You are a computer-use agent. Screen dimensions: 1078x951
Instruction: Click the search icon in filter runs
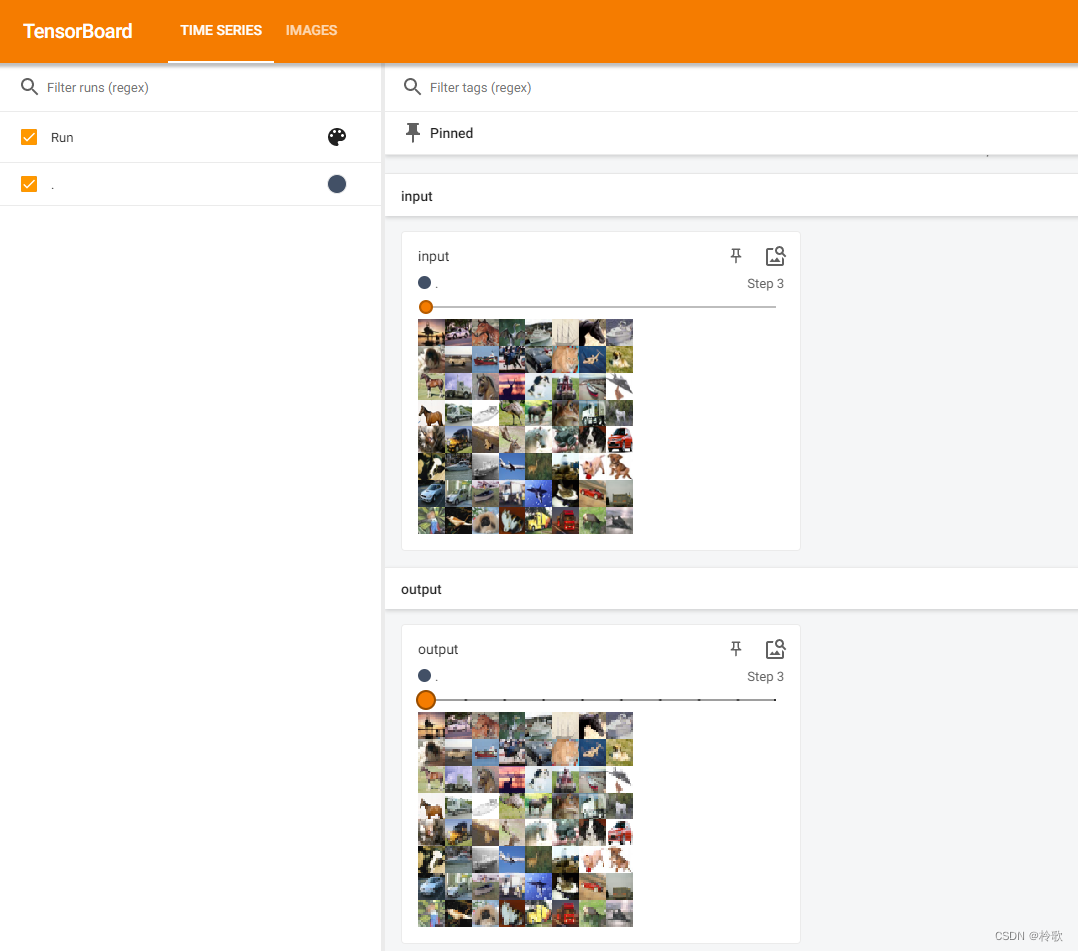29,87
